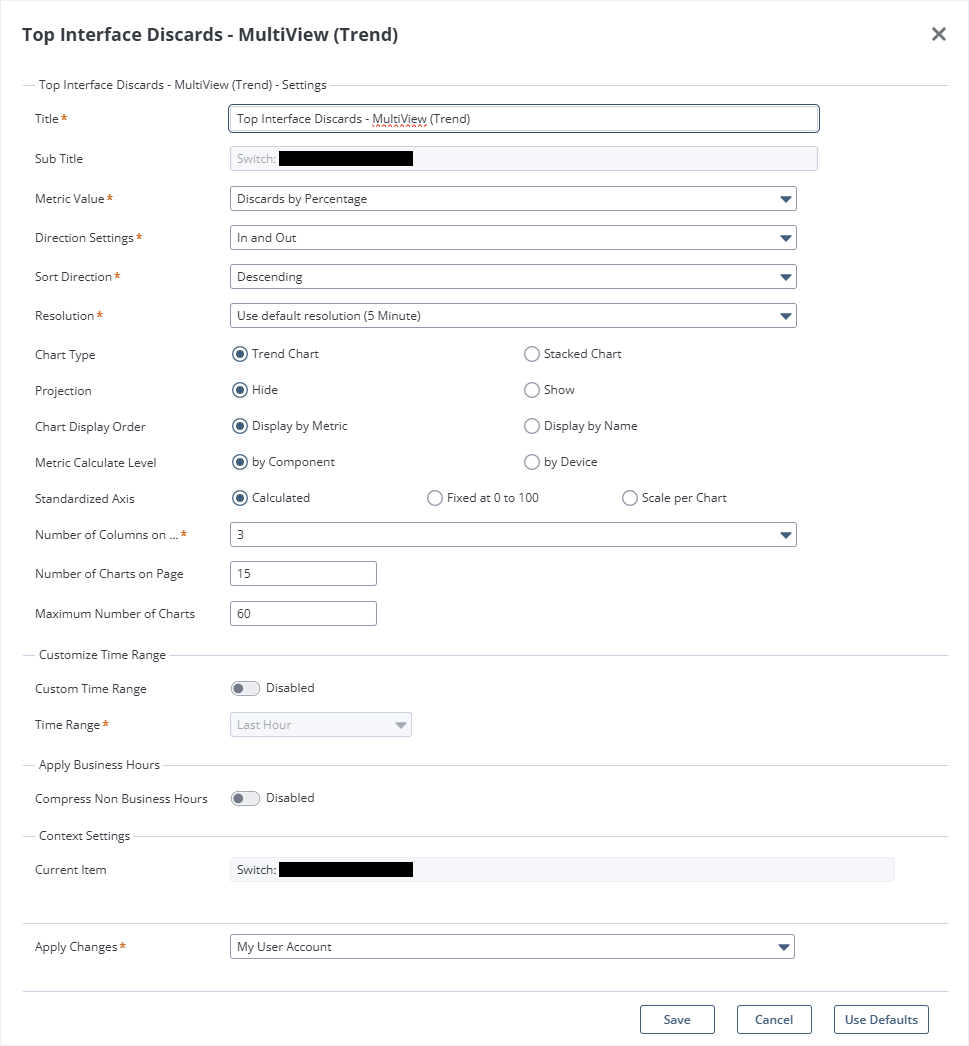
Task: Close the settings dialog with X icon
Action: click(938, 35)
